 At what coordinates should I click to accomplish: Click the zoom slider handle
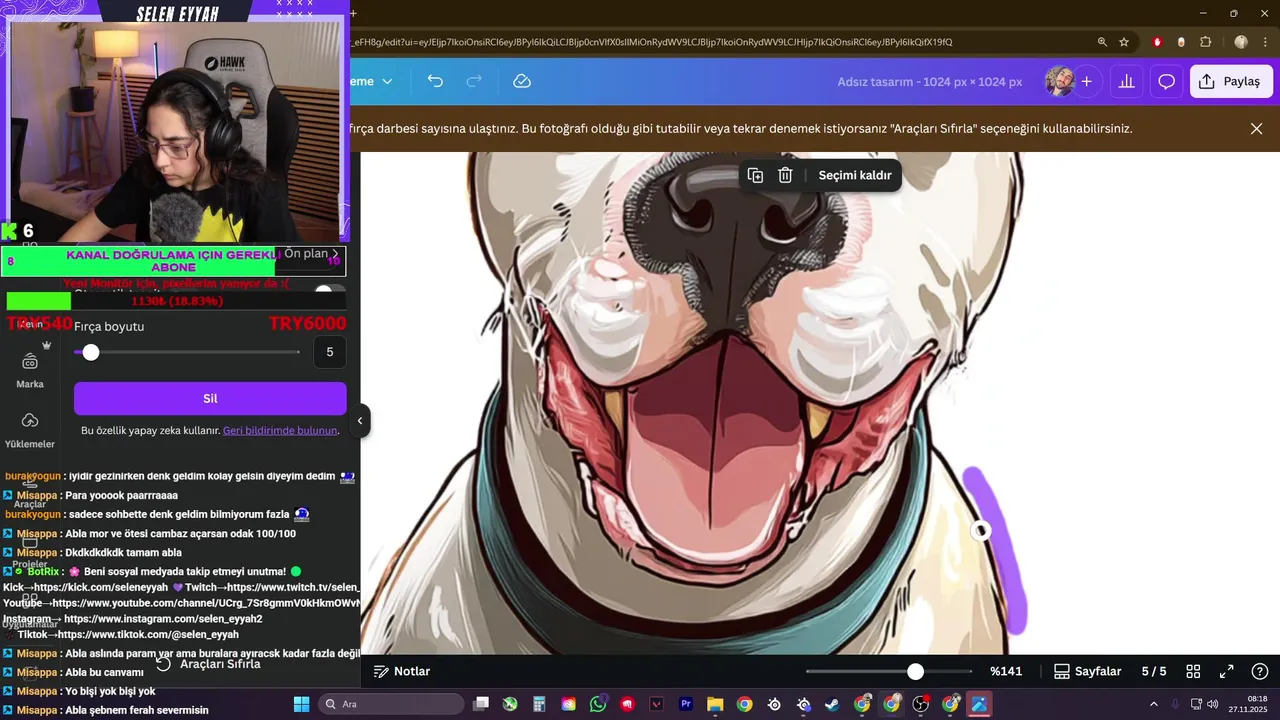point(916,672)
